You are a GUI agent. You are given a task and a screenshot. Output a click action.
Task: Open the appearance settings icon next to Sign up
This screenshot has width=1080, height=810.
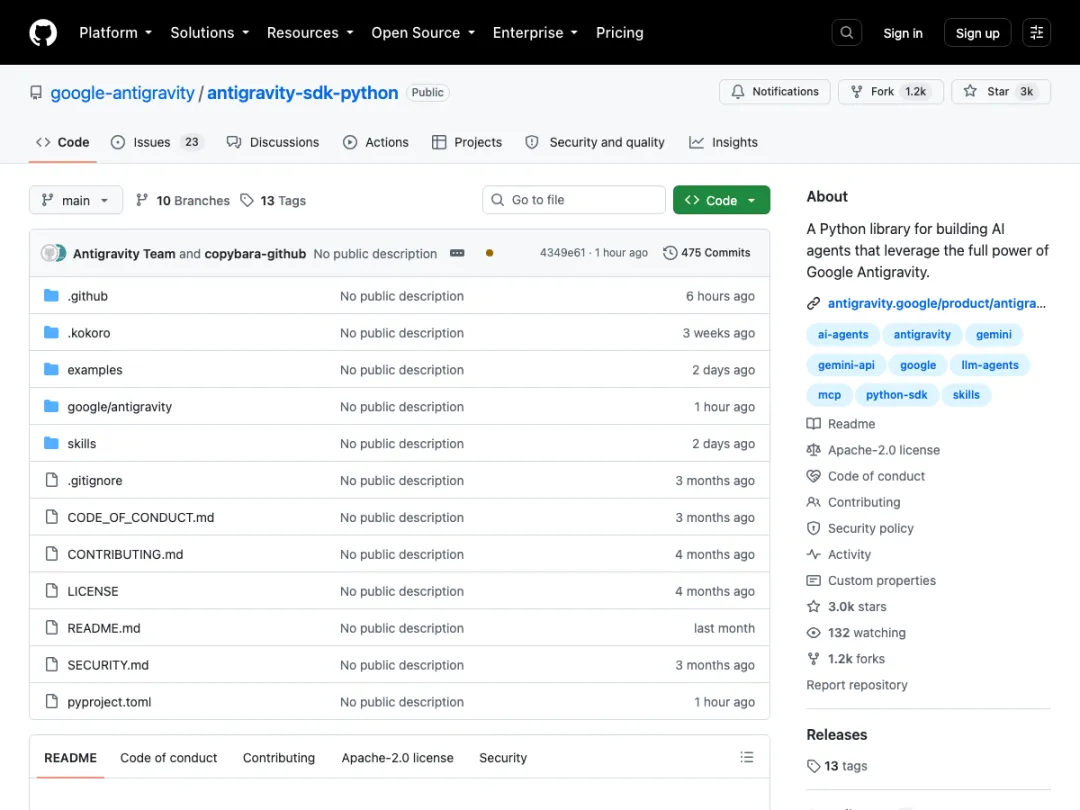(1036, 32)
